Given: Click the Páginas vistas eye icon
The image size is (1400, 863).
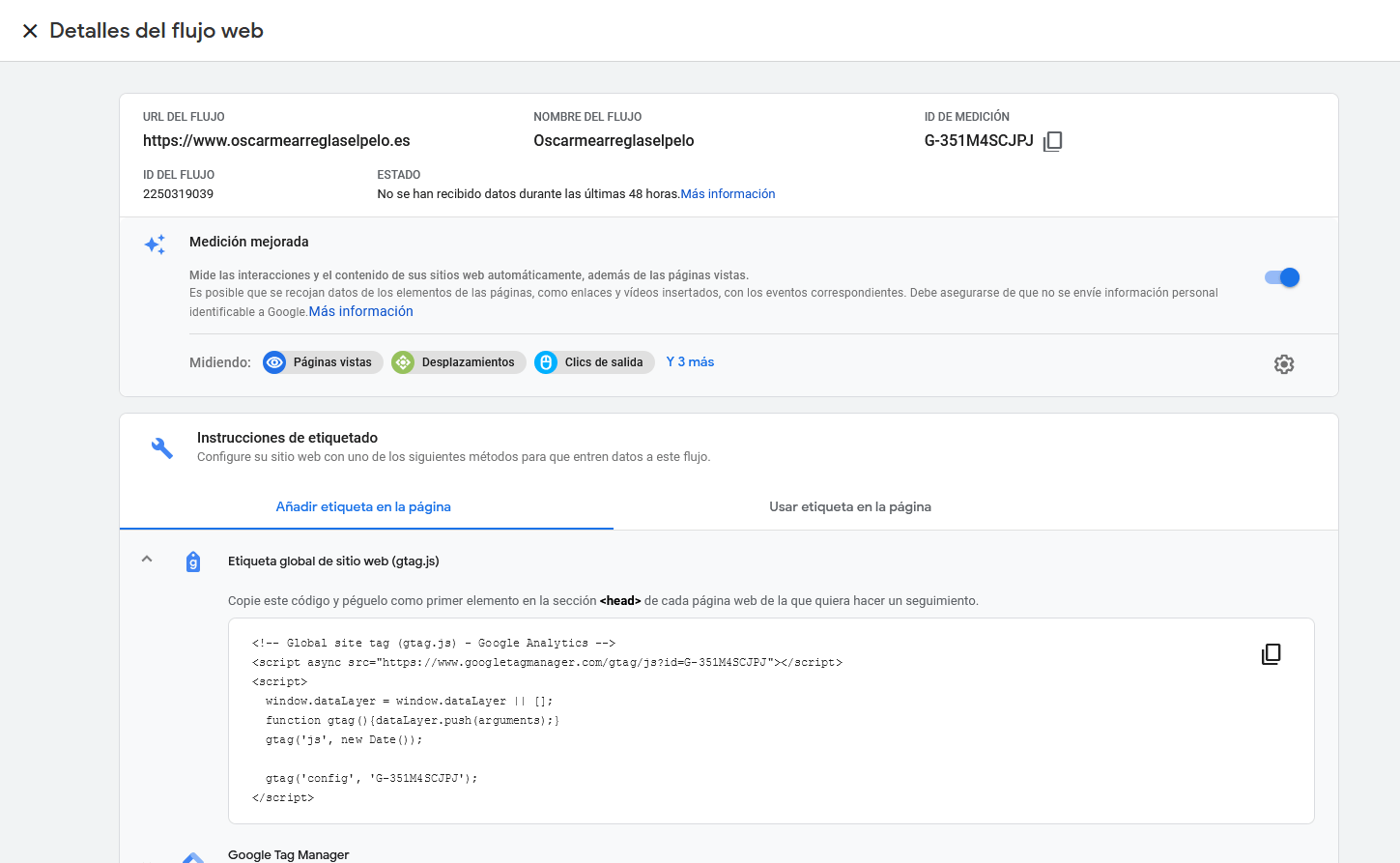Looking at the screenshot, I should click(274, 362).
